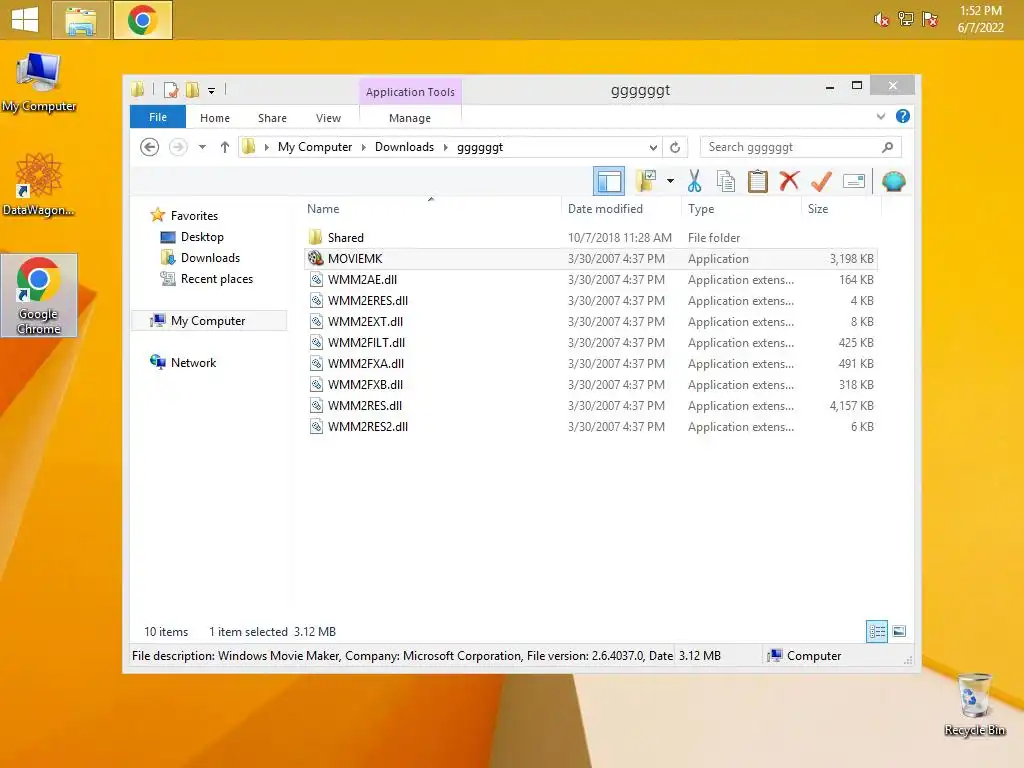Image resolution: width=1024 pixels, height=768 pixels.
Task: Expand the ribbon with the chevron
Action: tap(880, 116)
